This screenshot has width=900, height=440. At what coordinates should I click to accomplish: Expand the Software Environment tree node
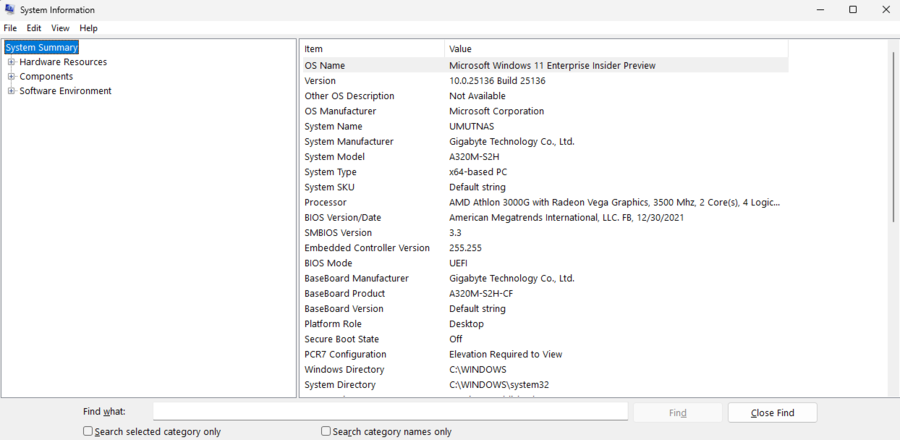(x=11, y=91)
